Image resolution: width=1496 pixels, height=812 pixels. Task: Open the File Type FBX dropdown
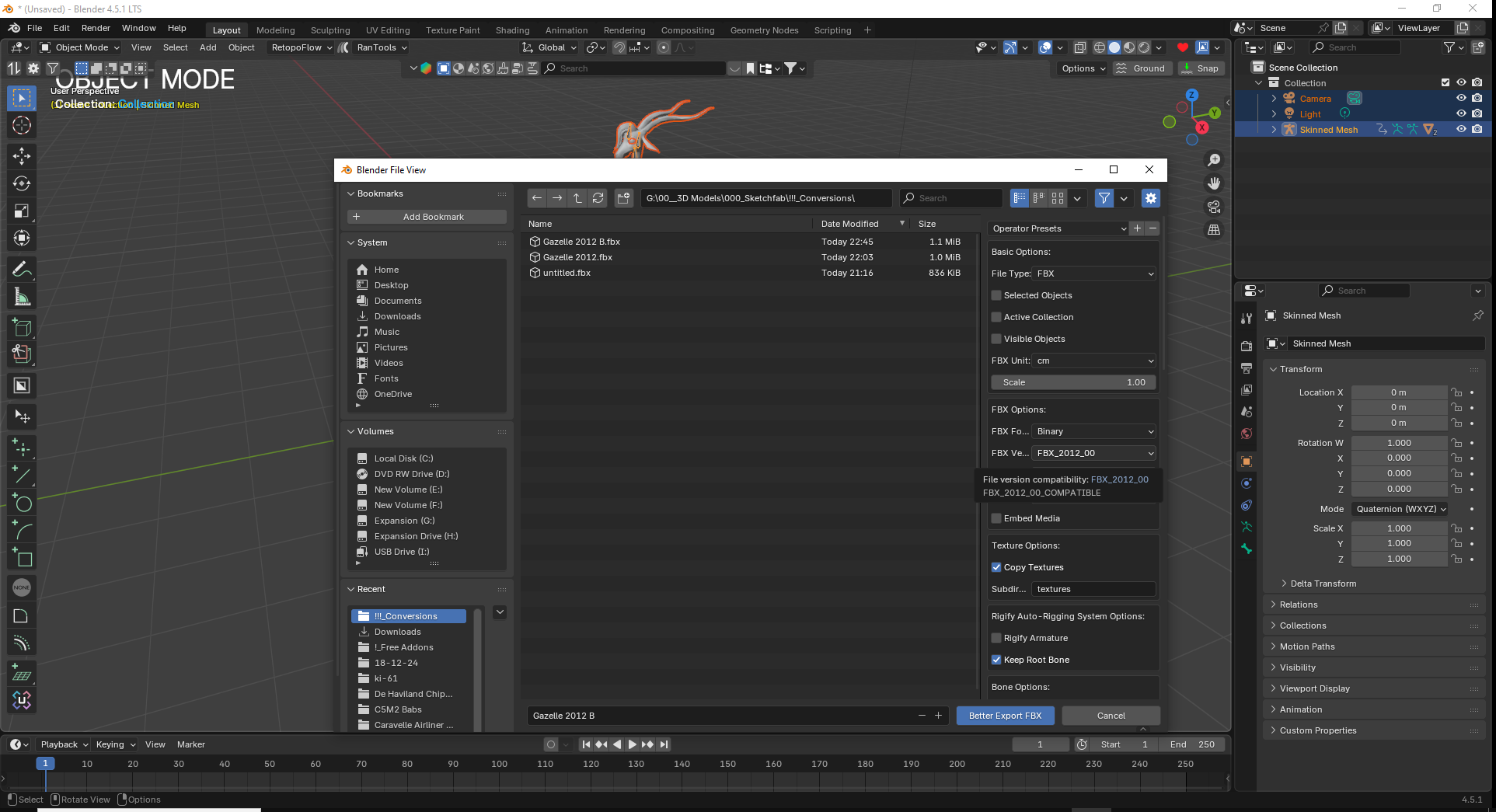1094,274
